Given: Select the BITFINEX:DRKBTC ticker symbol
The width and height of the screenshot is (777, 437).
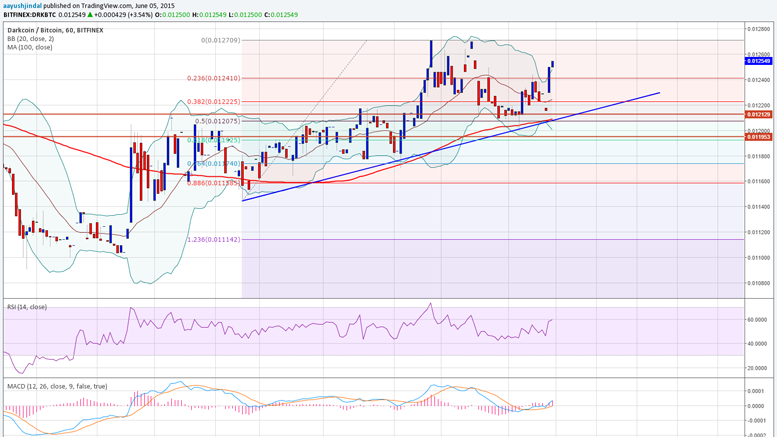Looking at the screenshot, I should [x=30, y=15].
